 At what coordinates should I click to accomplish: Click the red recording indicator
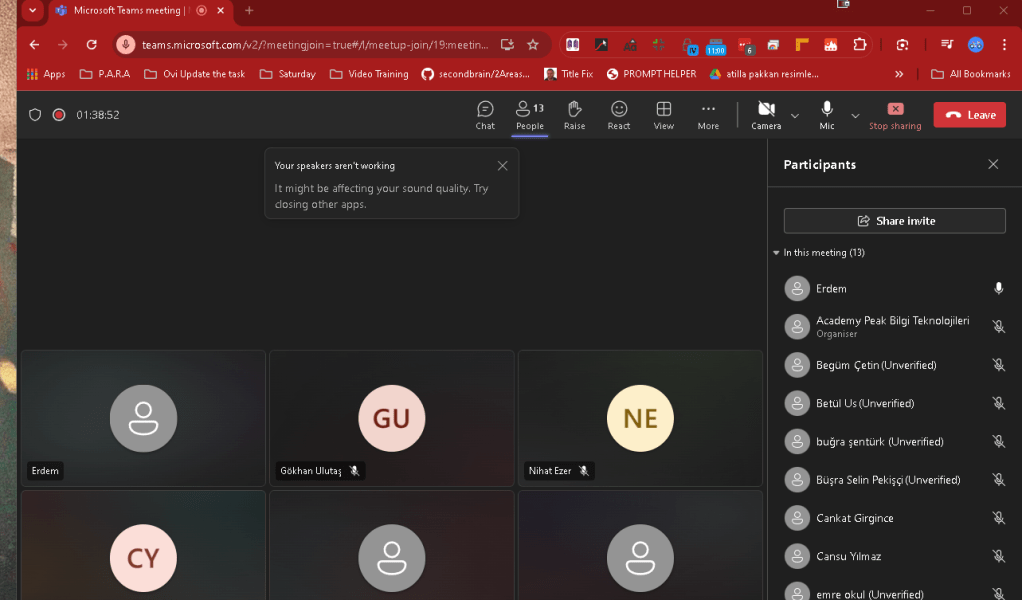tap(59, 115)
